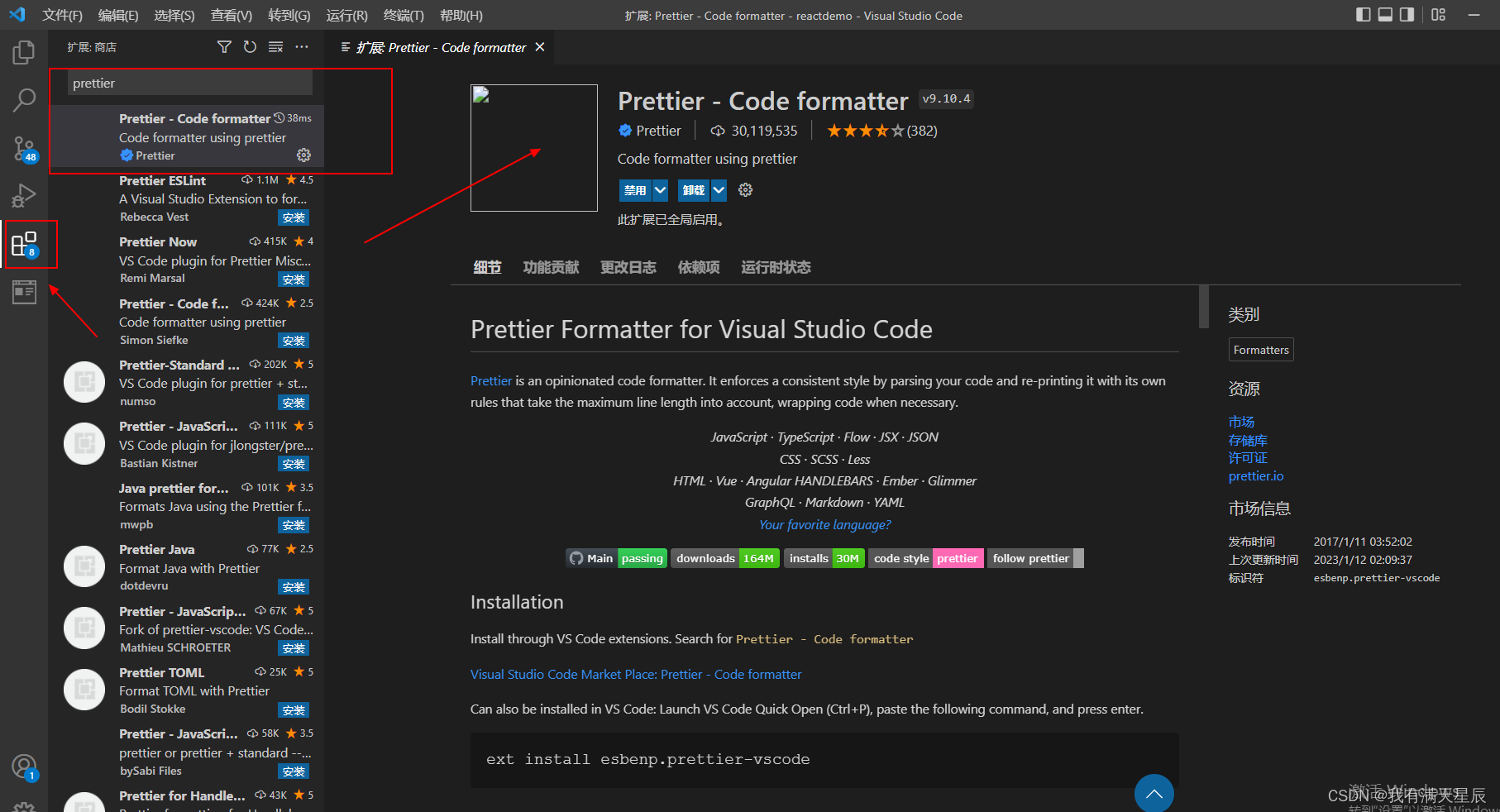The height and width of the screenshot is (812, 1500).
Task: Click the VS Code logo icon
Action: pos(17,15)
